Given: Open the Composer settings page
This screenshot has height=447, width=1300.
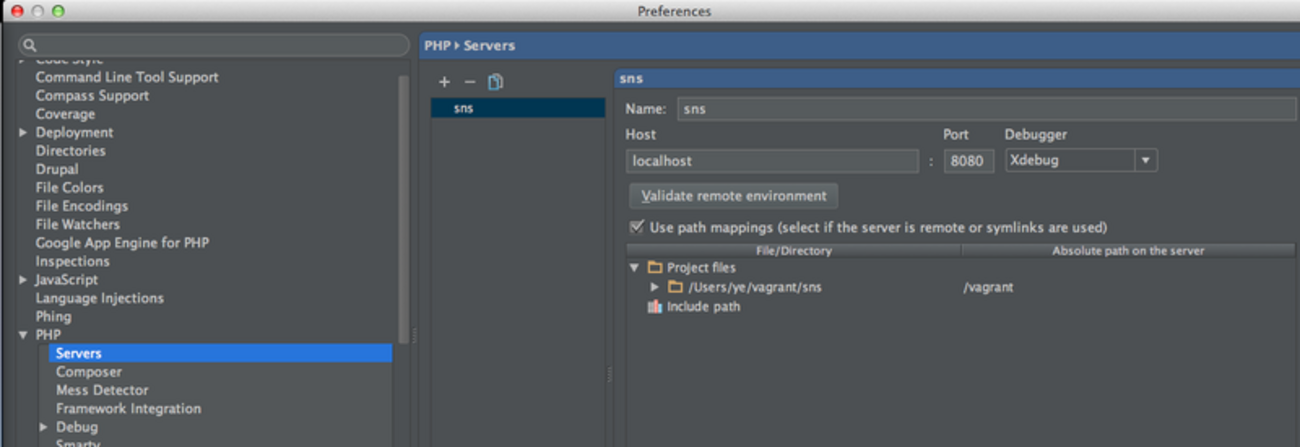Looking at the screenshot, I should point(89,372).
